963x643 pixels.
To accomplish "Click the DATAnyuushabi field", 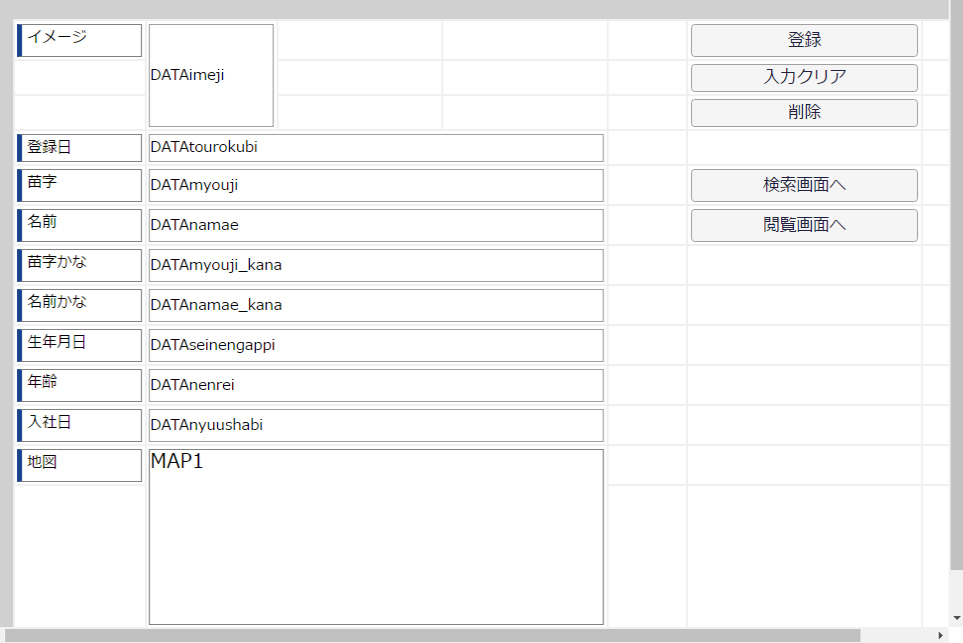I will pos(376,425).
